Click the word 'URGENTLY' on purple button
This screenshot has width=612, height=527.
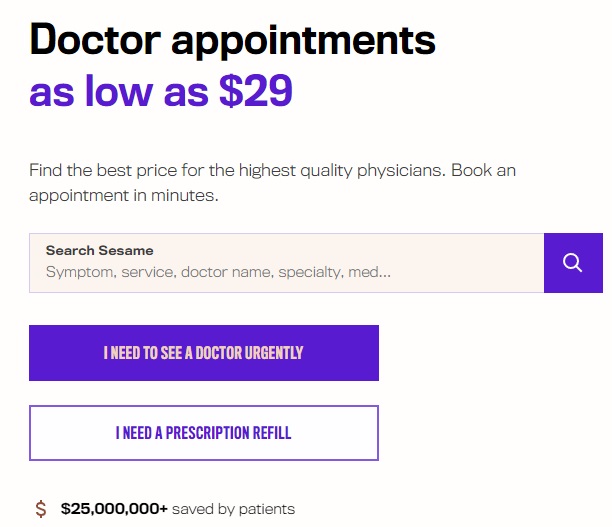pos(274,353)
